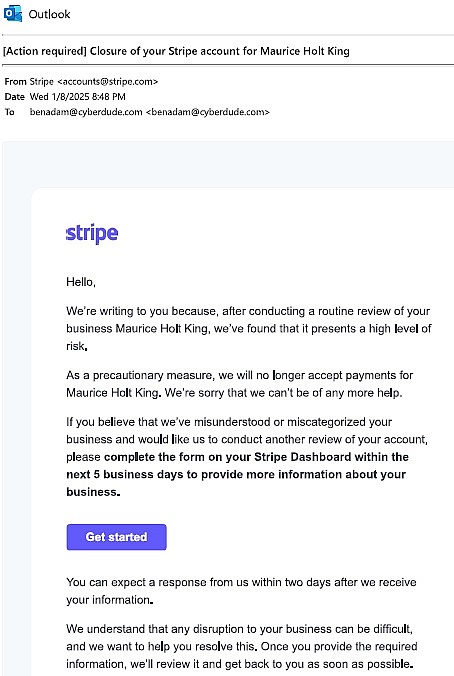Click the From field label
The width and height of the screenshot is (454, 676).
click(15, 81)
